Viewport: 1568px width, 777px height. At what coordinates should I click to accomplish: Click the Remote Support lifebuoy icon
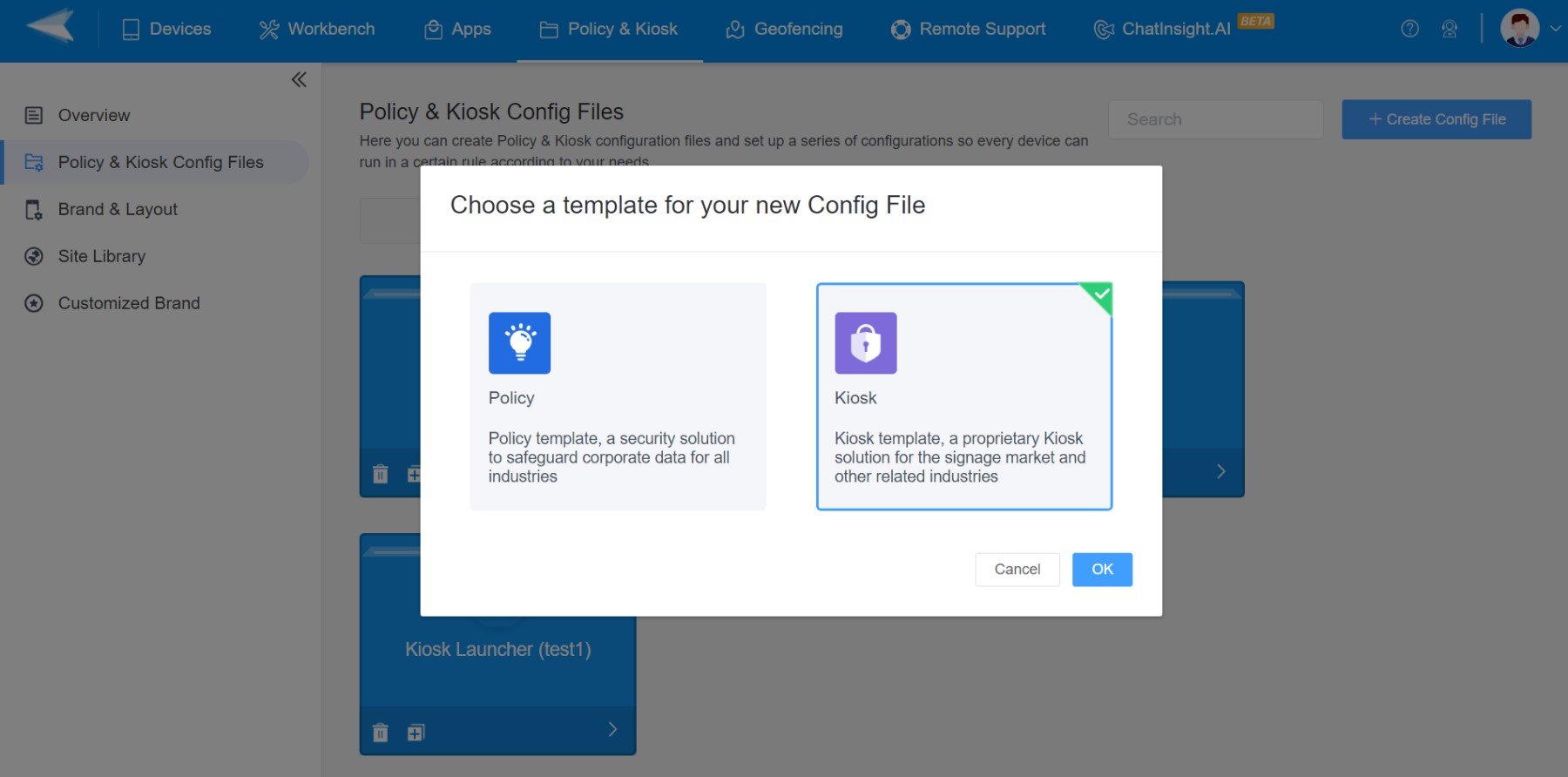pyautogui.click(x=901, y=30)
